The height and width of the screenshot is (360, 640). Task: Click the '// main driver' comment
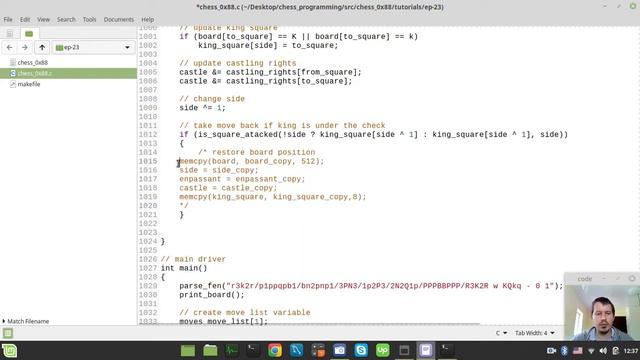193,259
